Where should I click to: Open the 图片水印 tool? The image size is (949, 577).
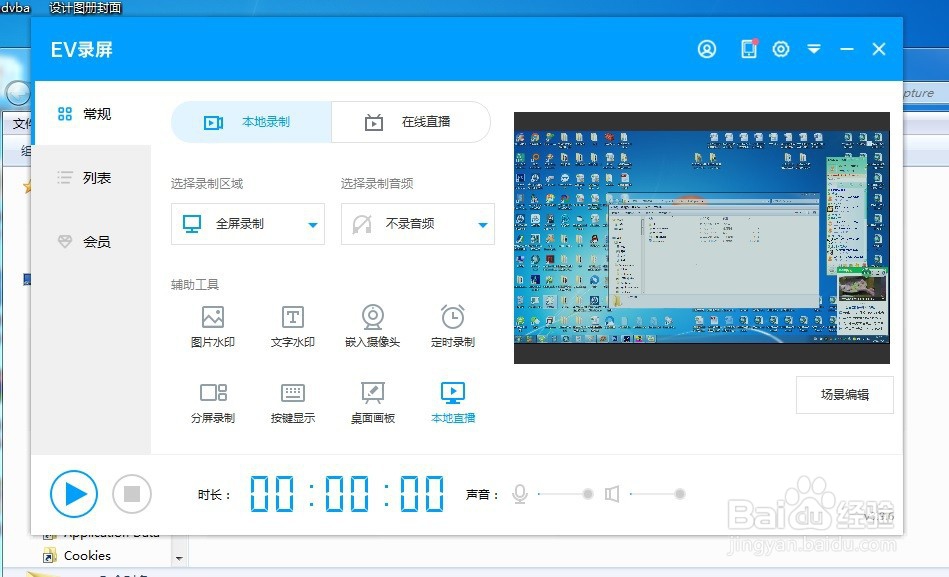212,326
